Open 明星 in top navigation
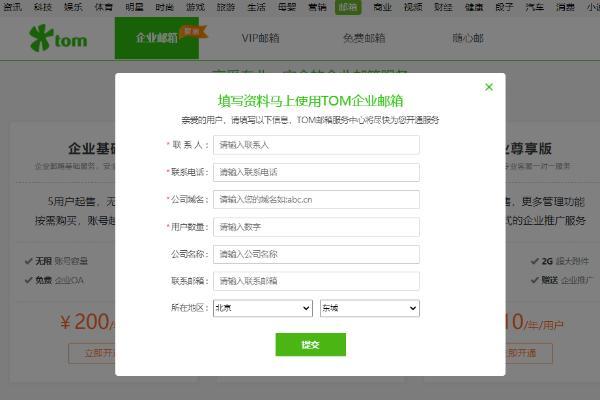Image resolution: width=600 pixels, height=400 pixels. (x=134, y=7)
